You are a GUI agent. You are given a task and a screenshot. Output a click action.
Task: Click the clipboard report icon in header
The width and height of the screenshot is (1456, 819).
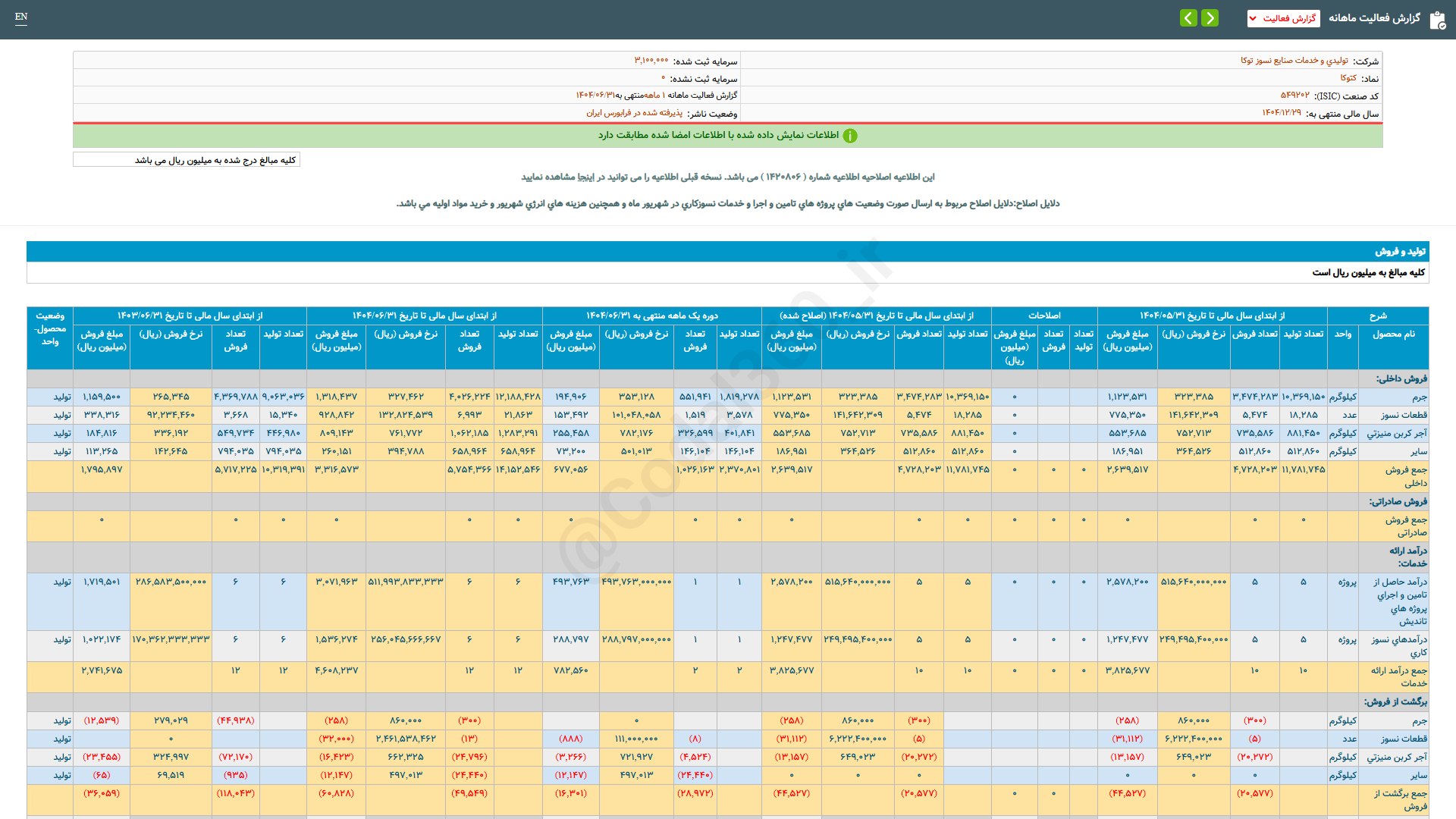pyautogui.click(x=1437, y=20)
